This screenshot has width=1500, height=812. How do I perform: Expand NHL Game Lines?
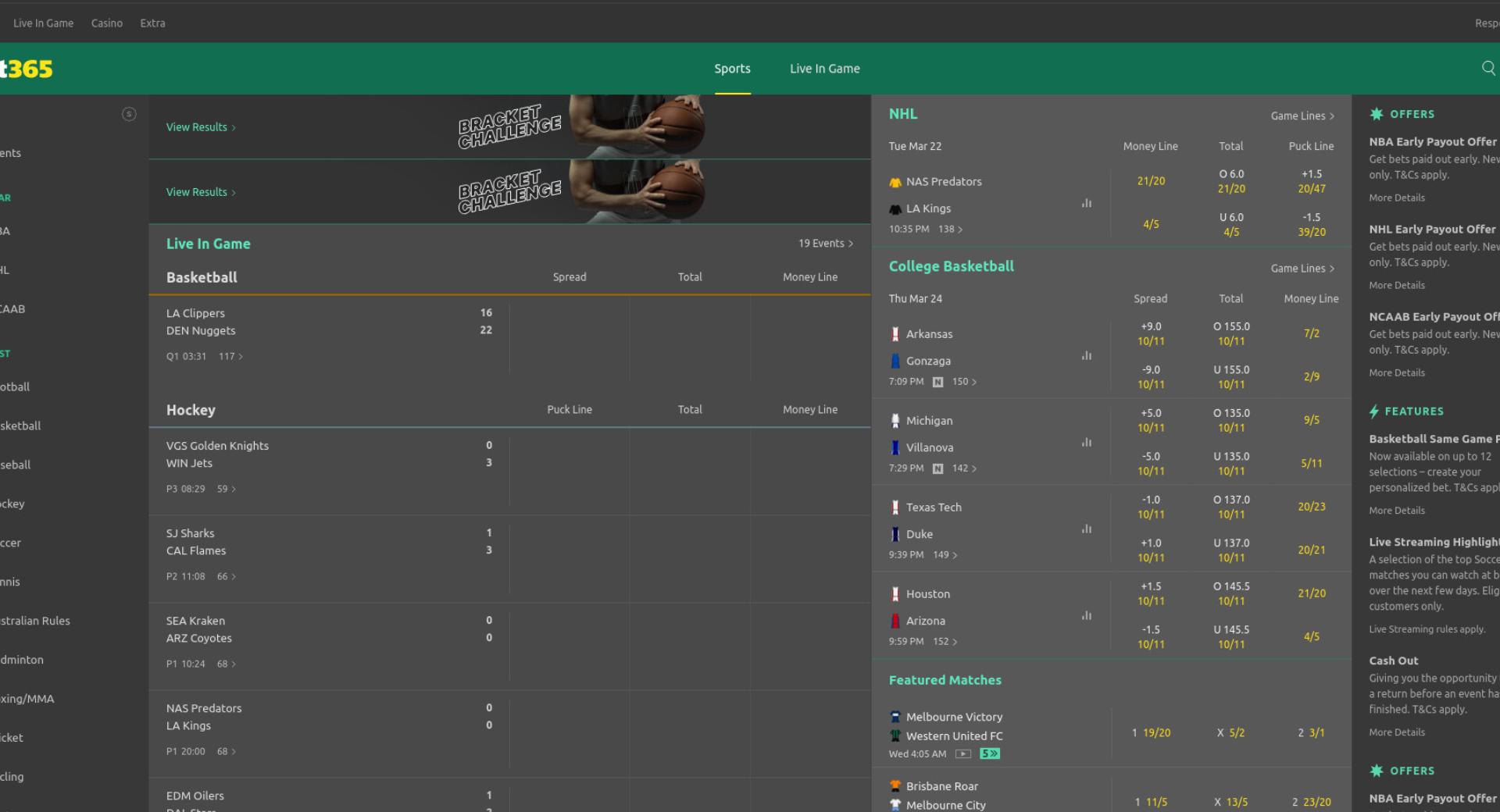pyautogui.click(x=1302, y=116)
